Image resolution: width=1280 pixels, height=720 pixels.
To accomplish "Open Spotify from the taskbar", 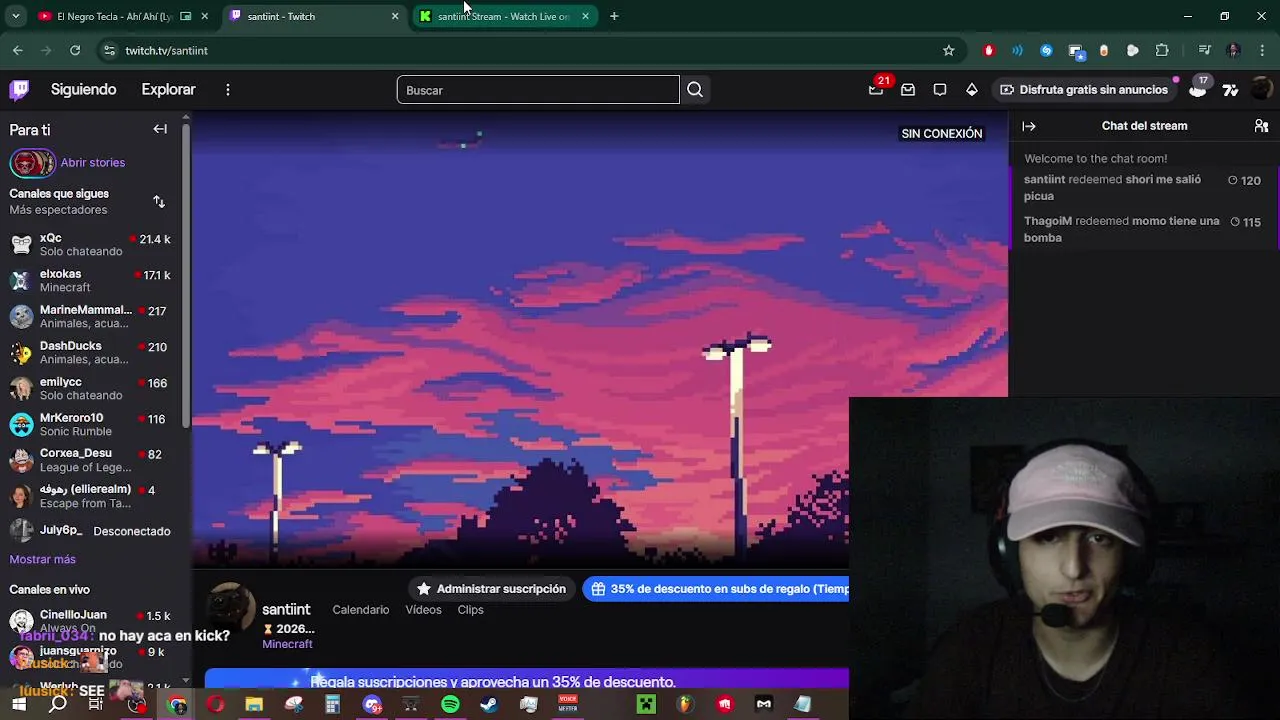I will pos(450,704).
